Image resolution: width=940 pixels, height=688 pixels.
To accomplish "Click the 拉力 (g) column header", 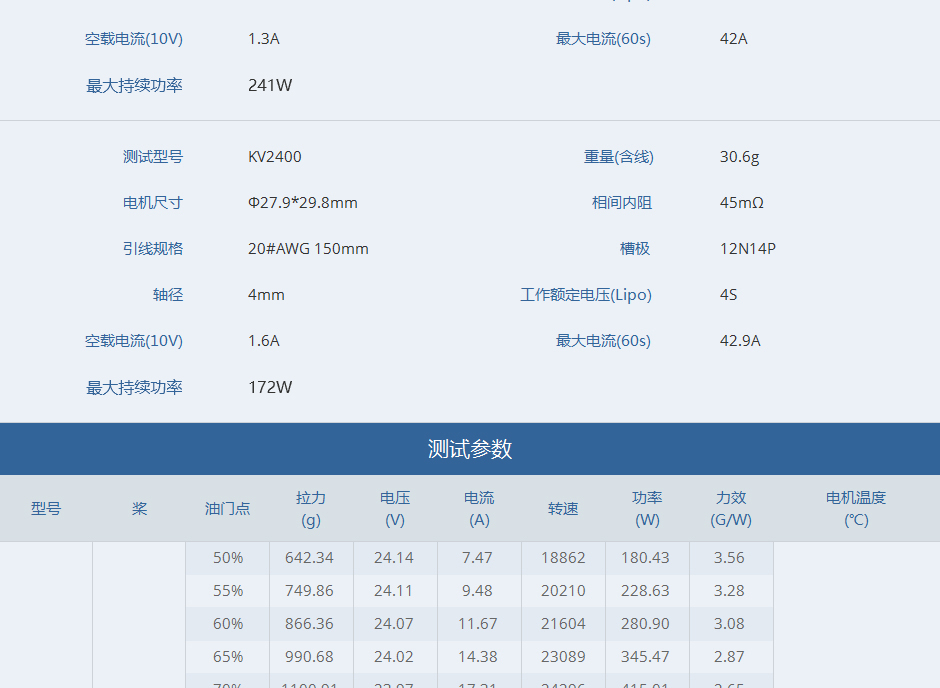I will (311, 509).
